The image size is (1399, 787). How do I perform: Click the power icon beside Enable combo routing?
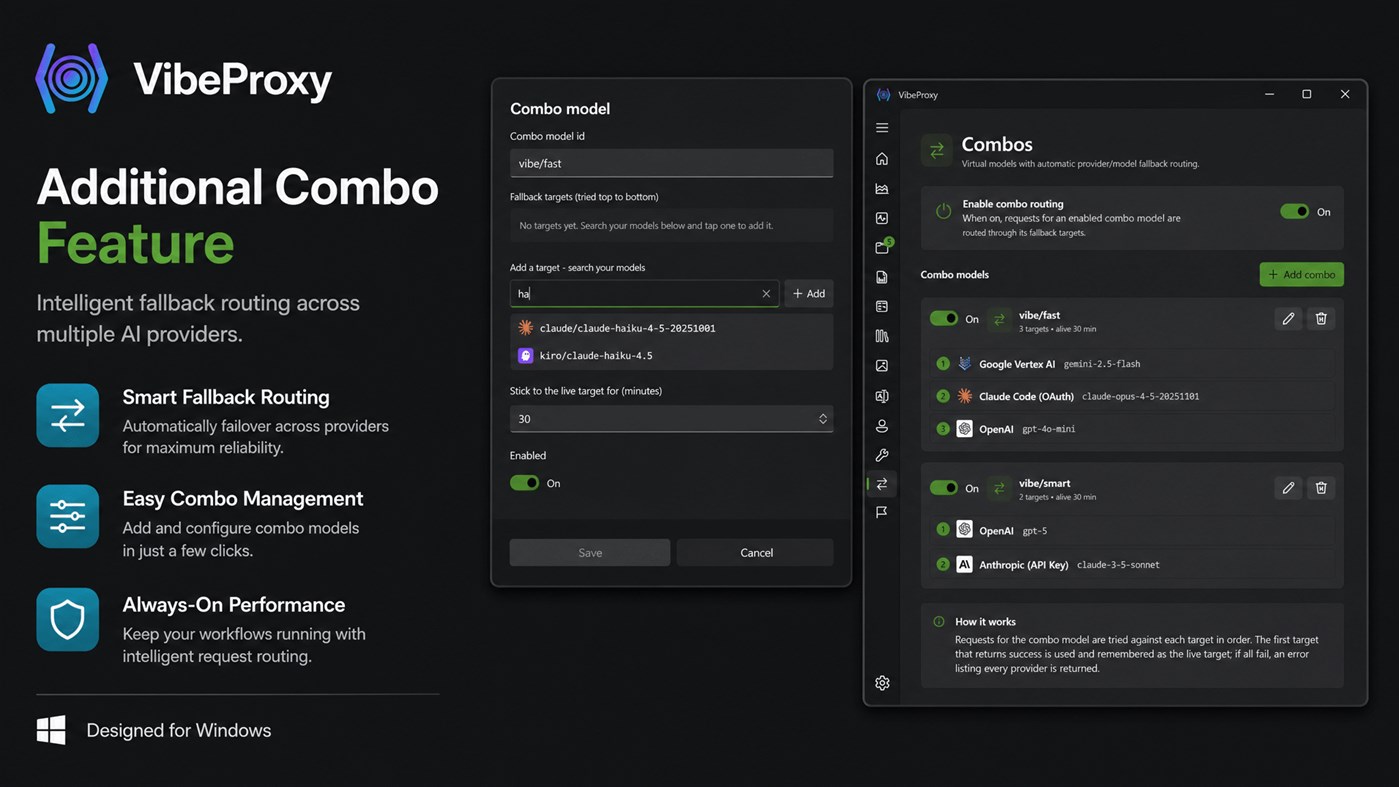click(943, 212)
